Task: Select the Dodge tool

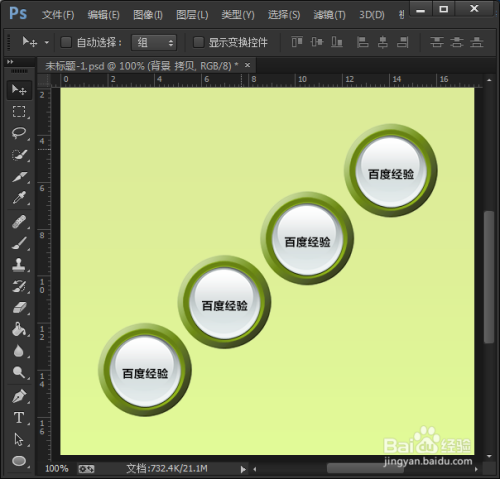Action: (19, 372)
